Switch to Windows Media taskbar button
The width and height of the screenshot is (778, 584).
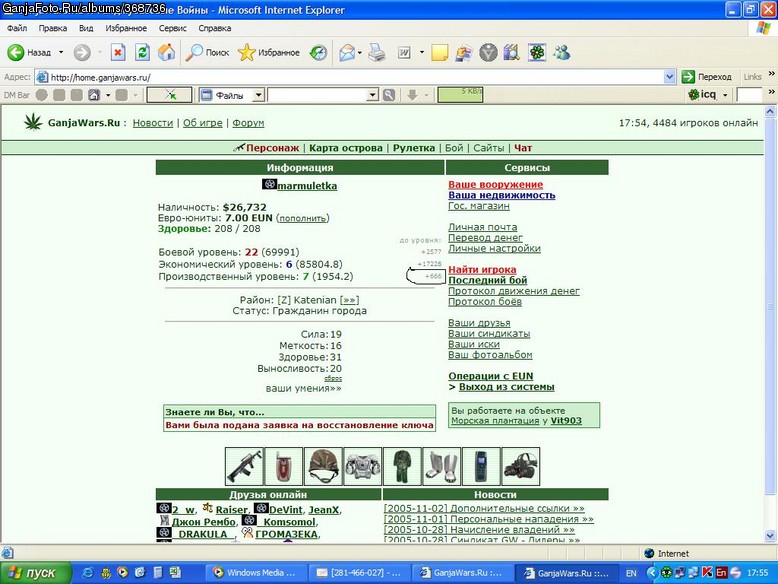[x=255, y=573]
